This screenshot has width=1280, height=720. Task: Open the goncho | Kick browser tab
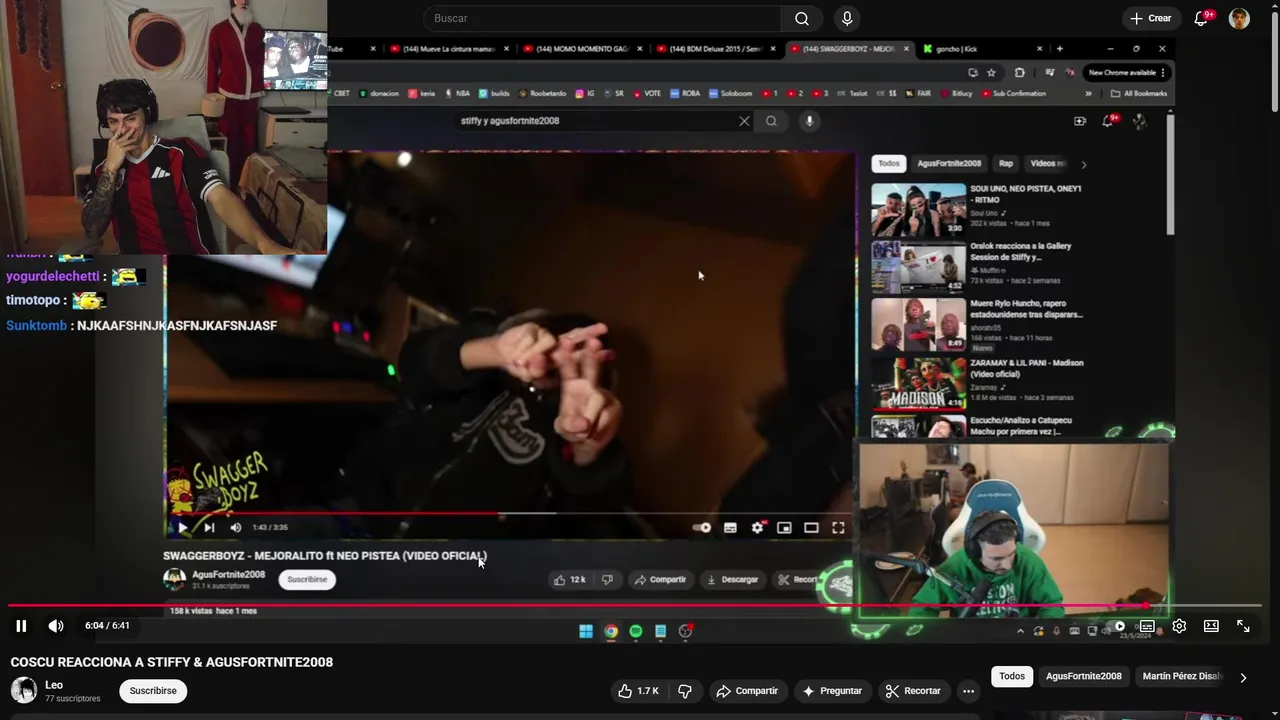point(980,49)
